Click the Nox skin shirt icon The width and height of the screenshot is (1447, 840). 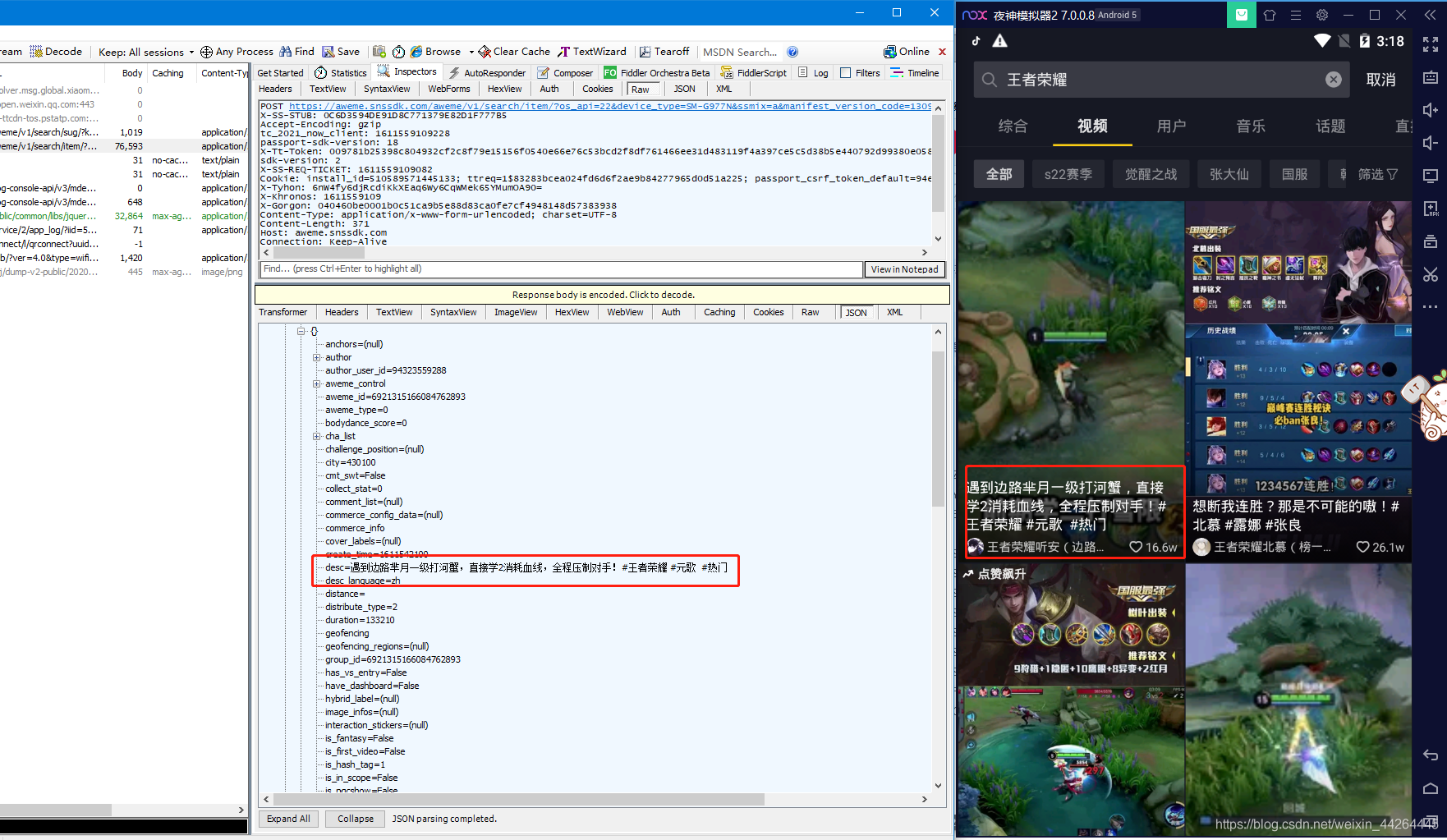(1270, 15)
